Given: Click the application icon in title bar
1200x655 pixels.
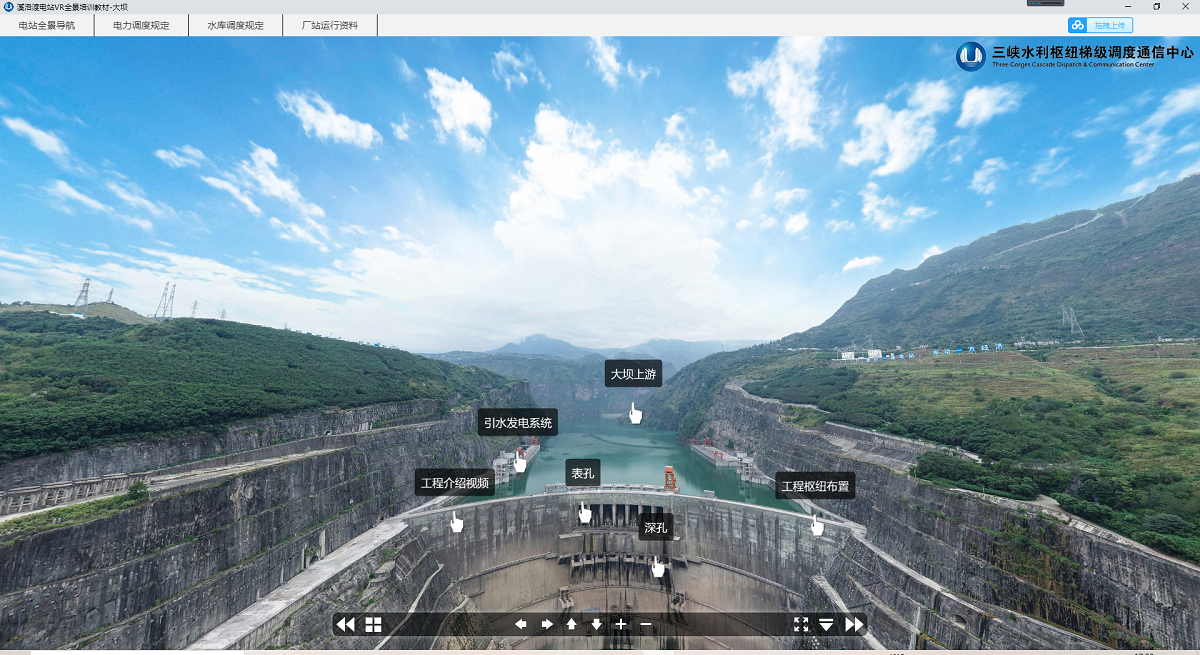Looking at the screenshot, I should (x=8, y=6).
